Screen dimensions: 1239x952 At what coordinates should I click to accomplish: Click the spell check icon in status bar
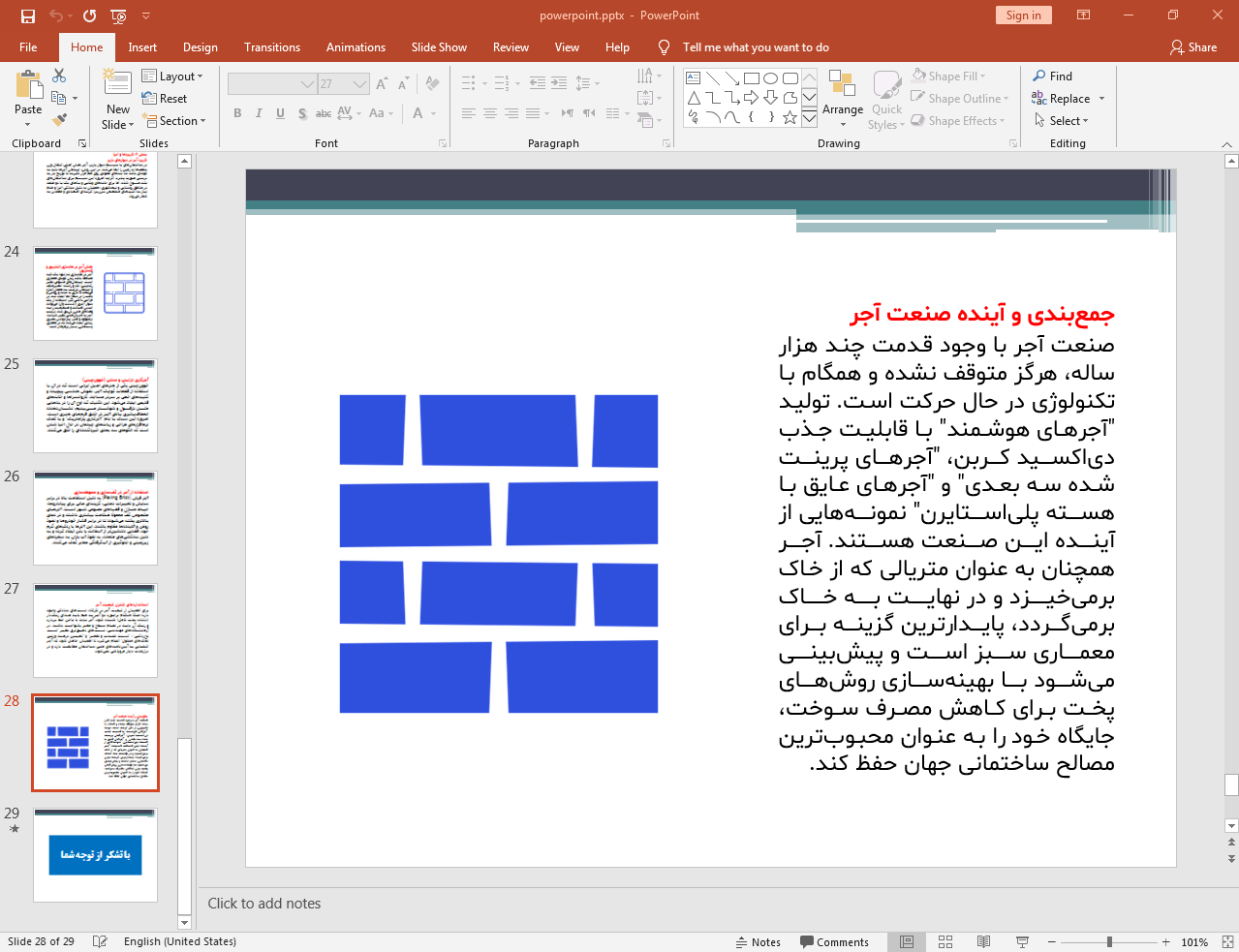(99, 941)
